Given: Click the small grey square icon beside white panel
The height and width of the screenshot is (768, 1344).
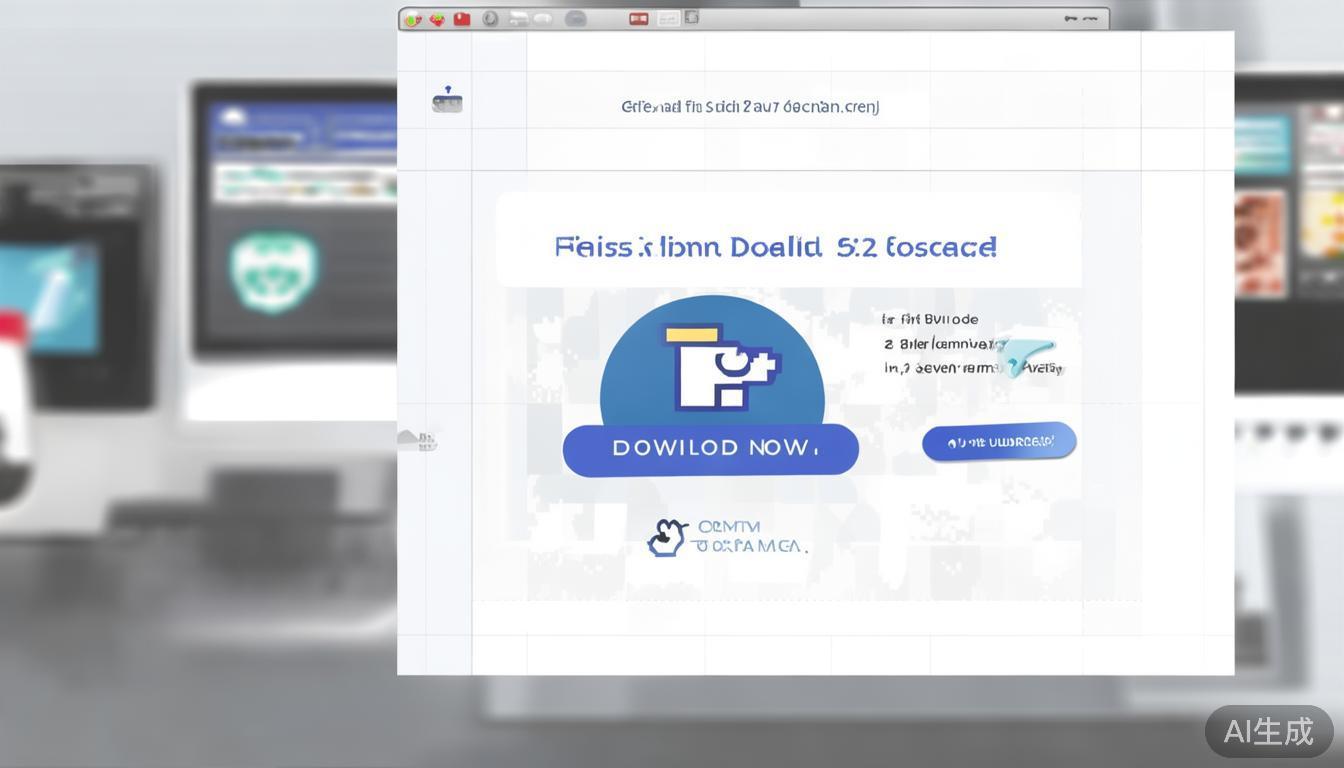Looking at the screenshot, I should [x=691, y=18].
